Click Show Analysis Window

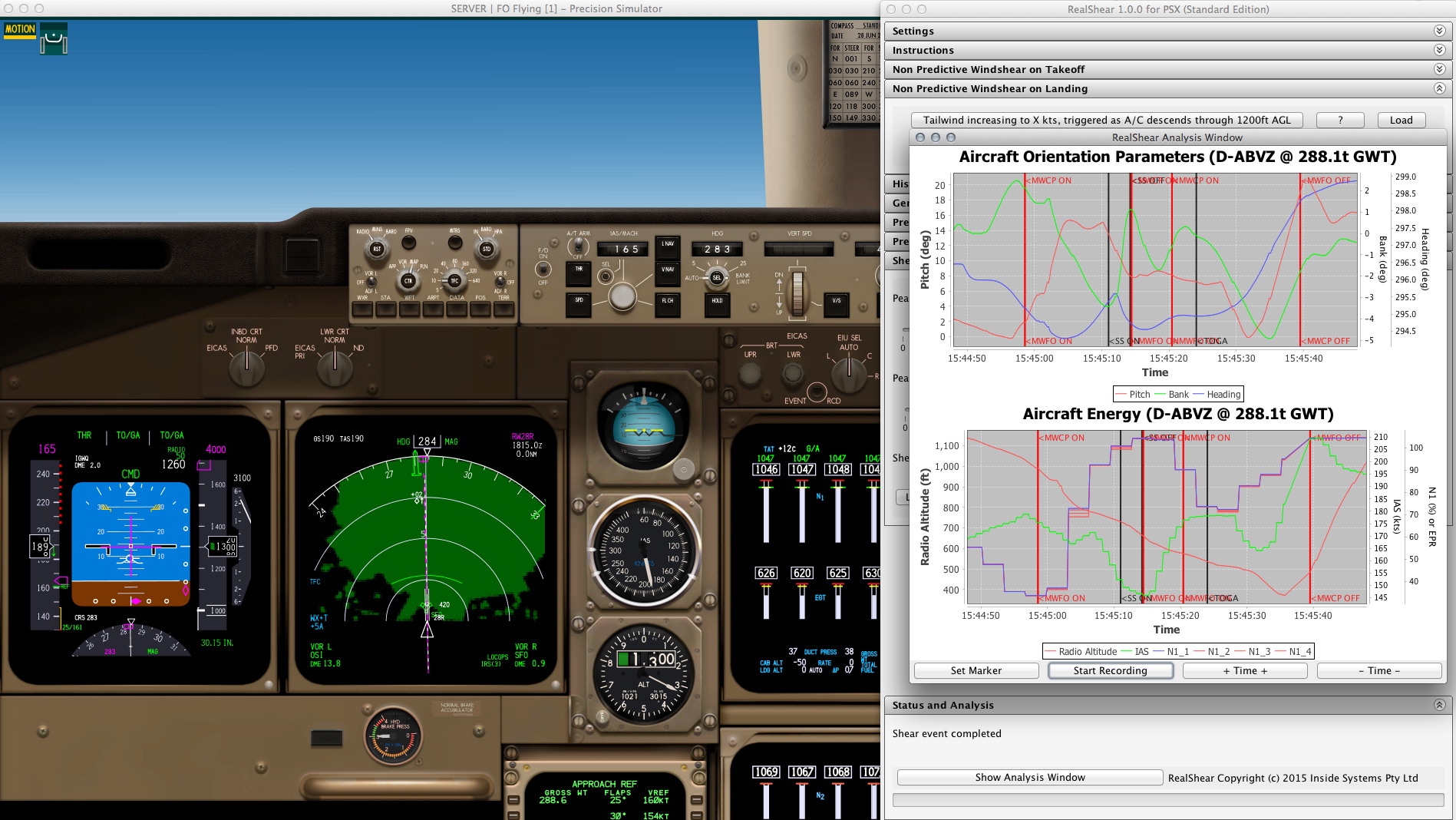tap(1030, 778)
